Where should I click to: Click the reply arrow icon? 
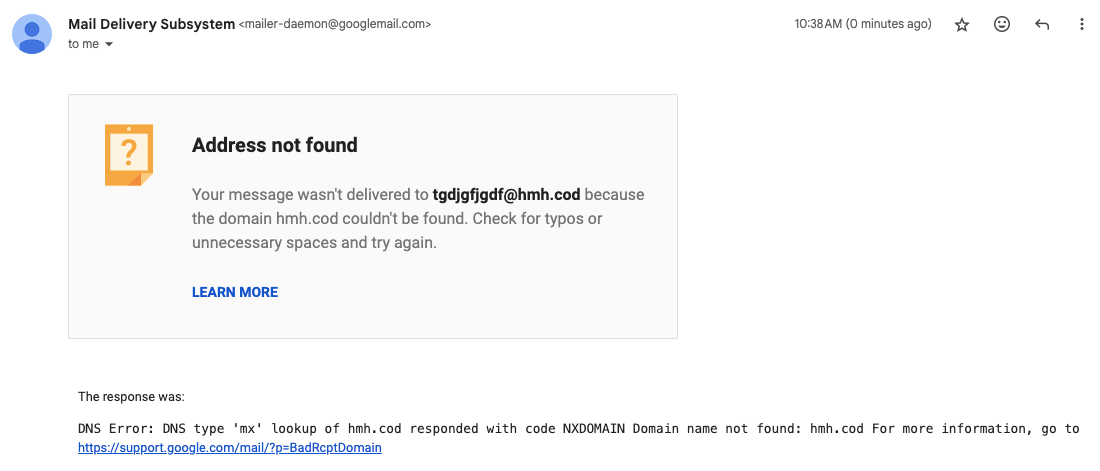click(x=1042, y=25)
